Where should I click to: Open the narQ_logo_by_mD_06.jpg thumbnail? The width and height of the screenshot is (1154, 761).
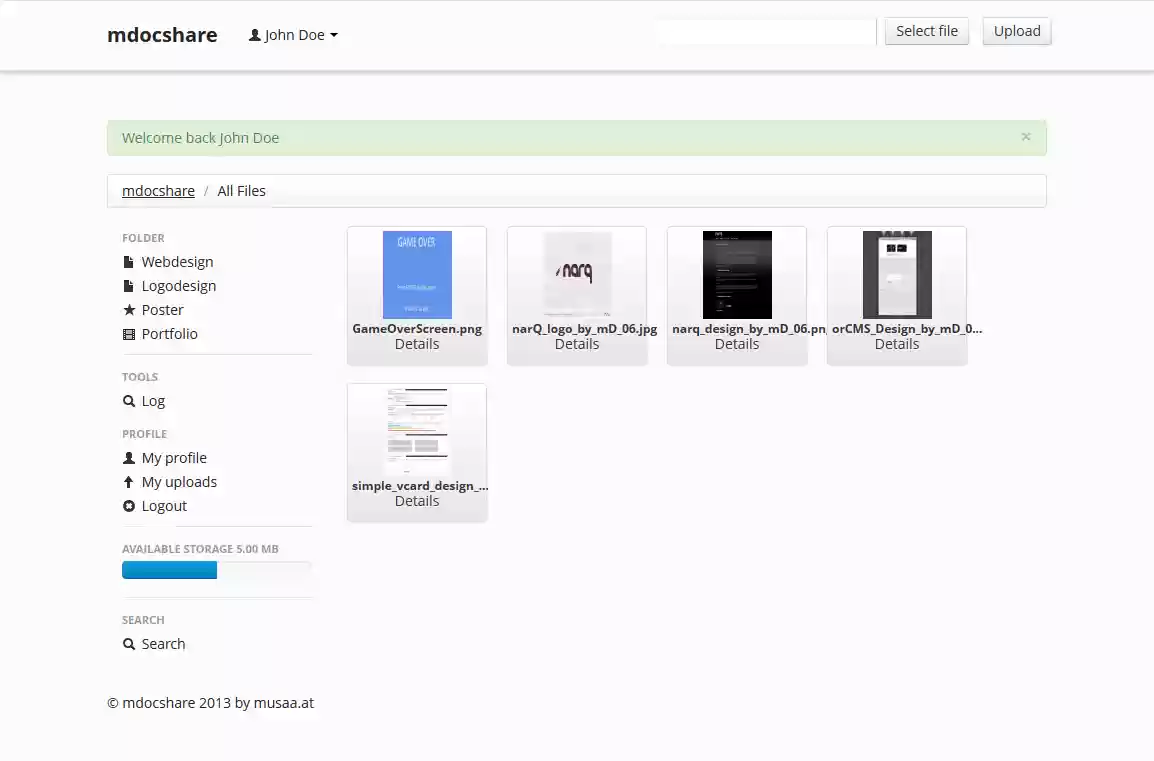[577, 274]
